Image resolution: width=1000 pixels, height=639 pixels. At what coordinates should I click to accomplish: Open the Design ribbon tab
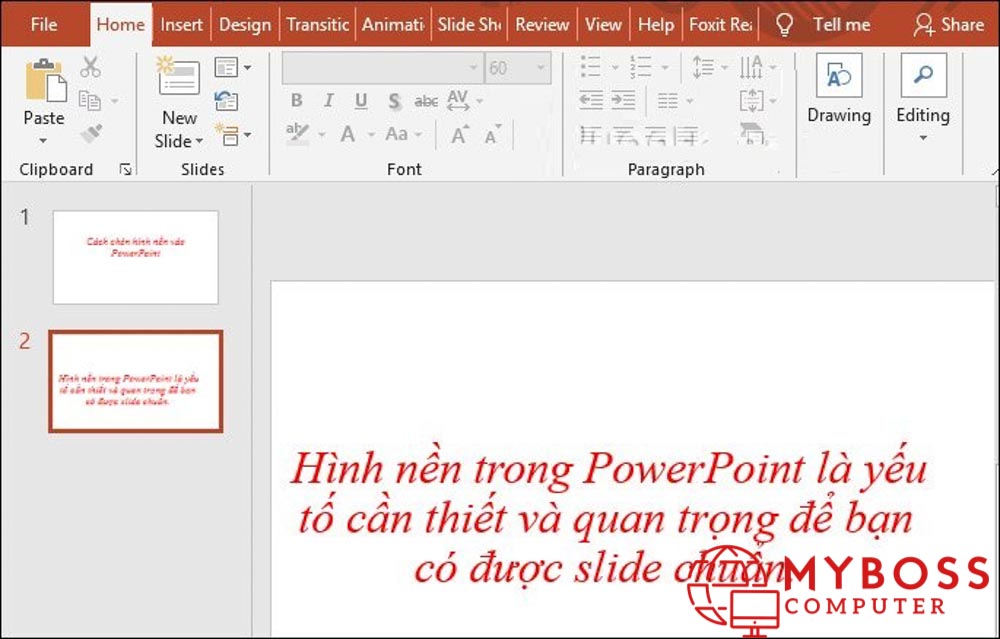pyautogui.click(x=245, y=24)
